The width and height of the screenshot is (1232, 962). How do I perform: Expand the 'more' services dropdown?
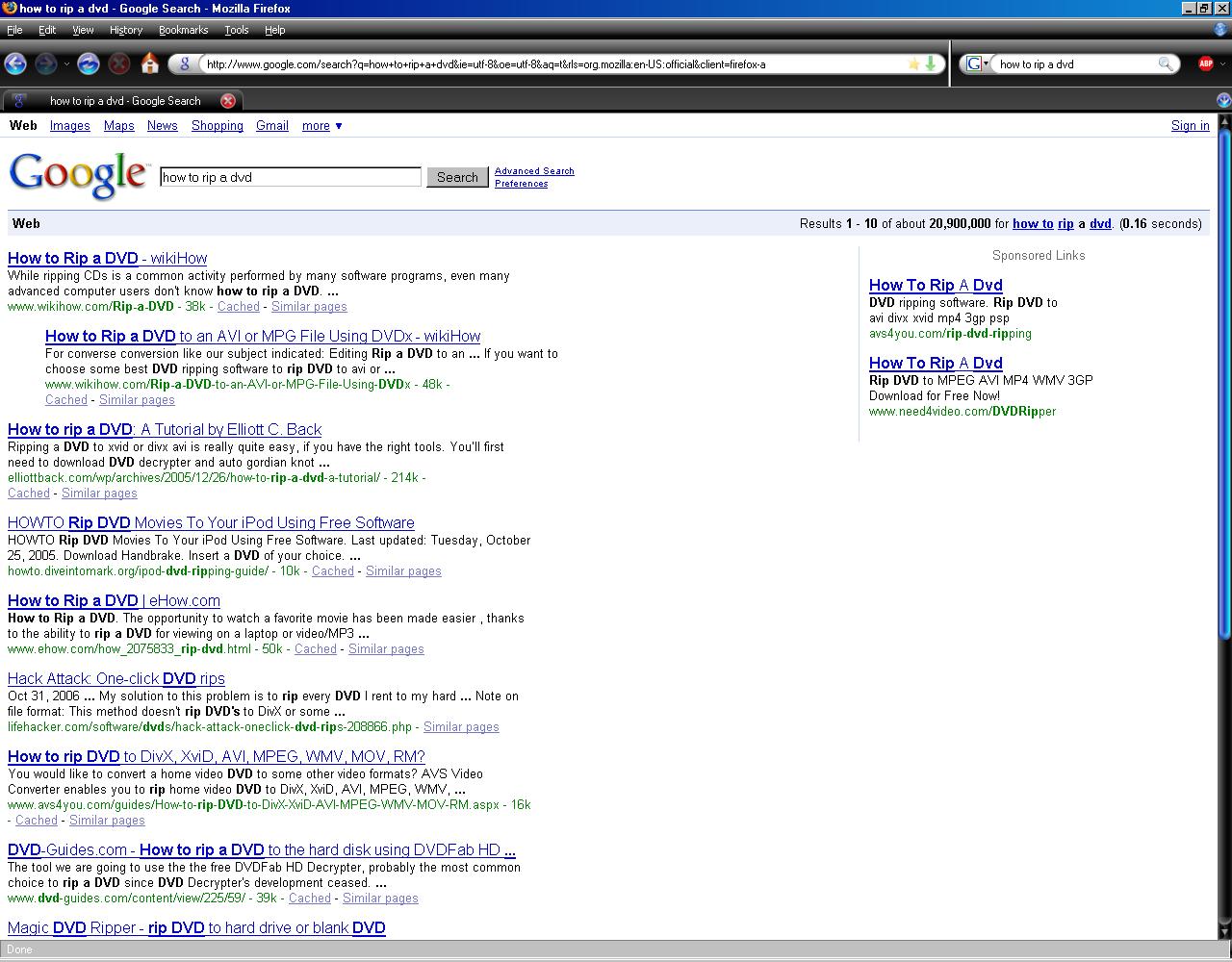(x=321, y=126)
